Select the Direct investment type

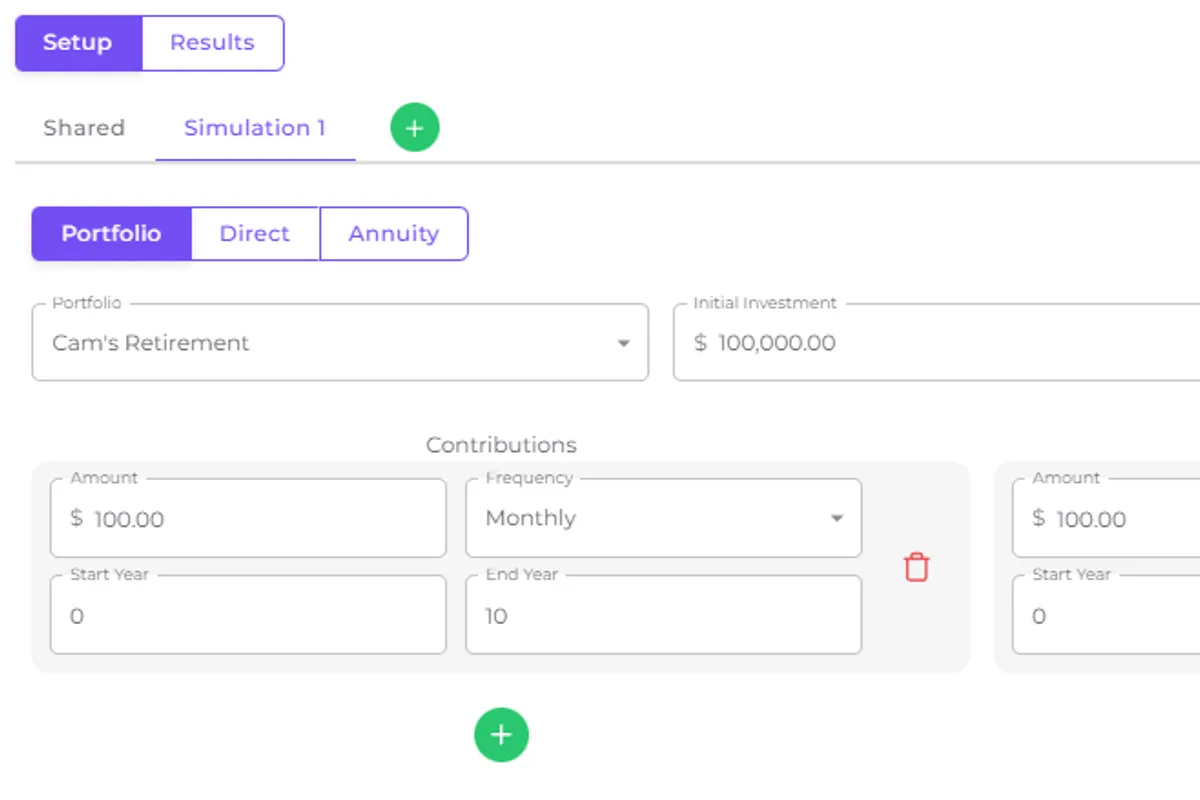point(254,233)
